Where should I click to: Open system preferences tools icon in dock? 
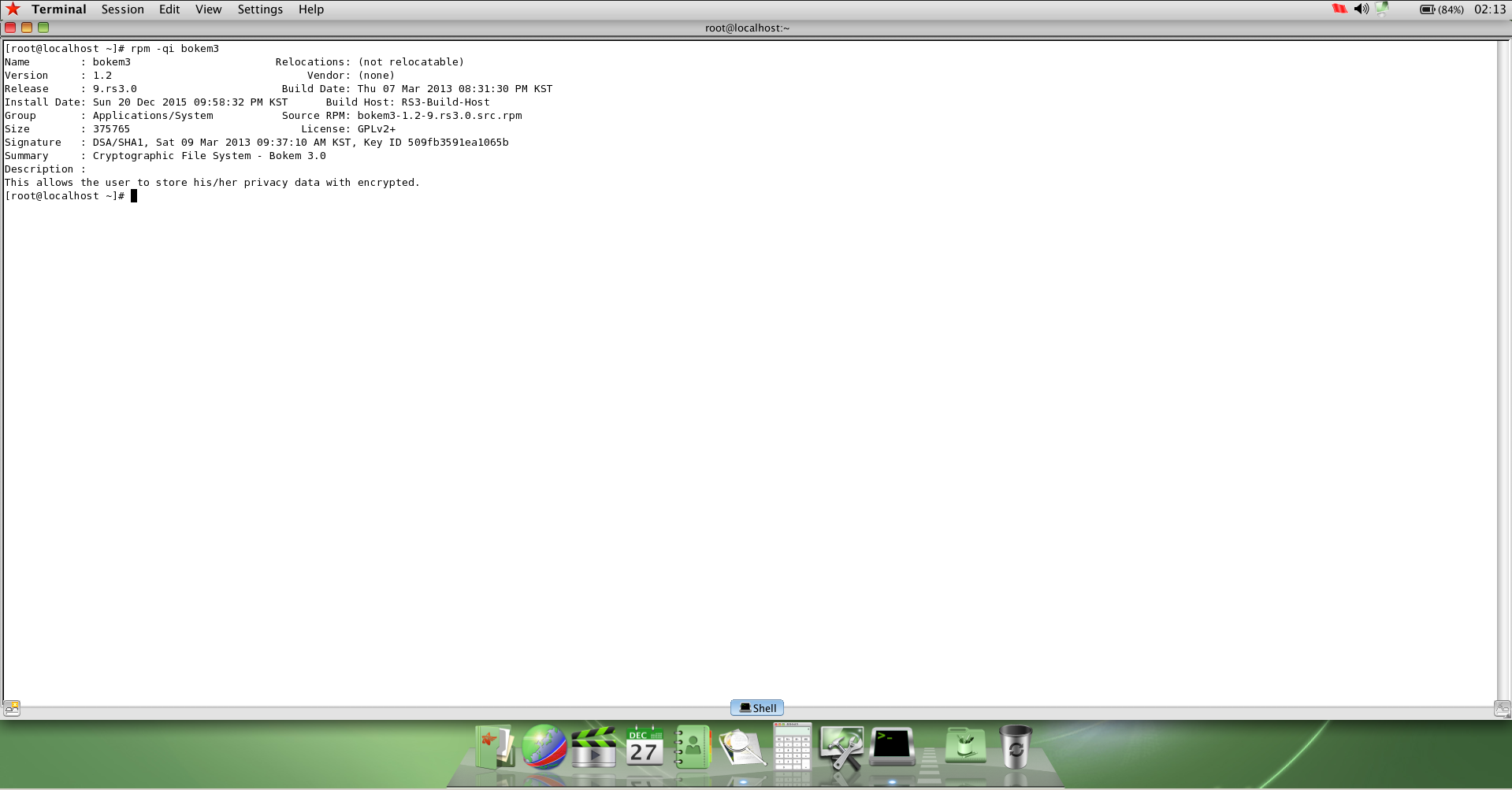click(x=841, y=747)
